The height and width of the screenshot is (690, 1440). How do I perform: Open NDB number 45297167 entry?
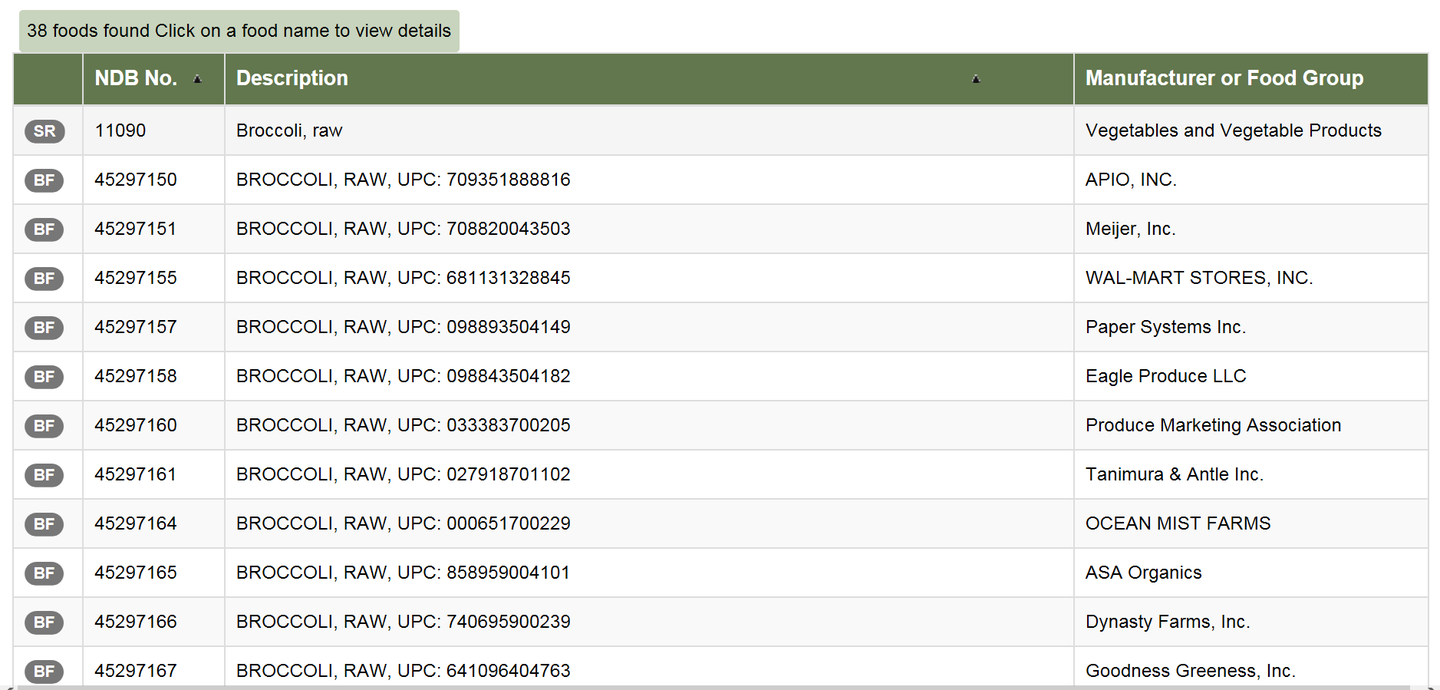(136, 671)
